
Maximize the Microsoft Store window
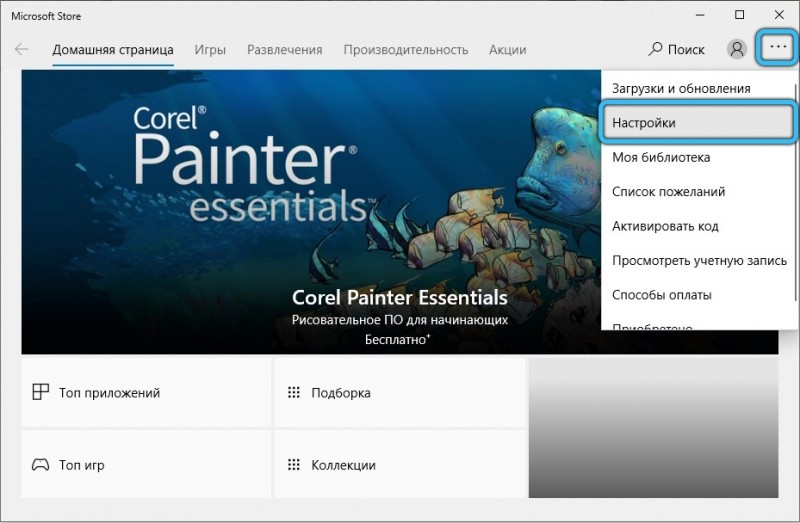(x=739, y=15)
